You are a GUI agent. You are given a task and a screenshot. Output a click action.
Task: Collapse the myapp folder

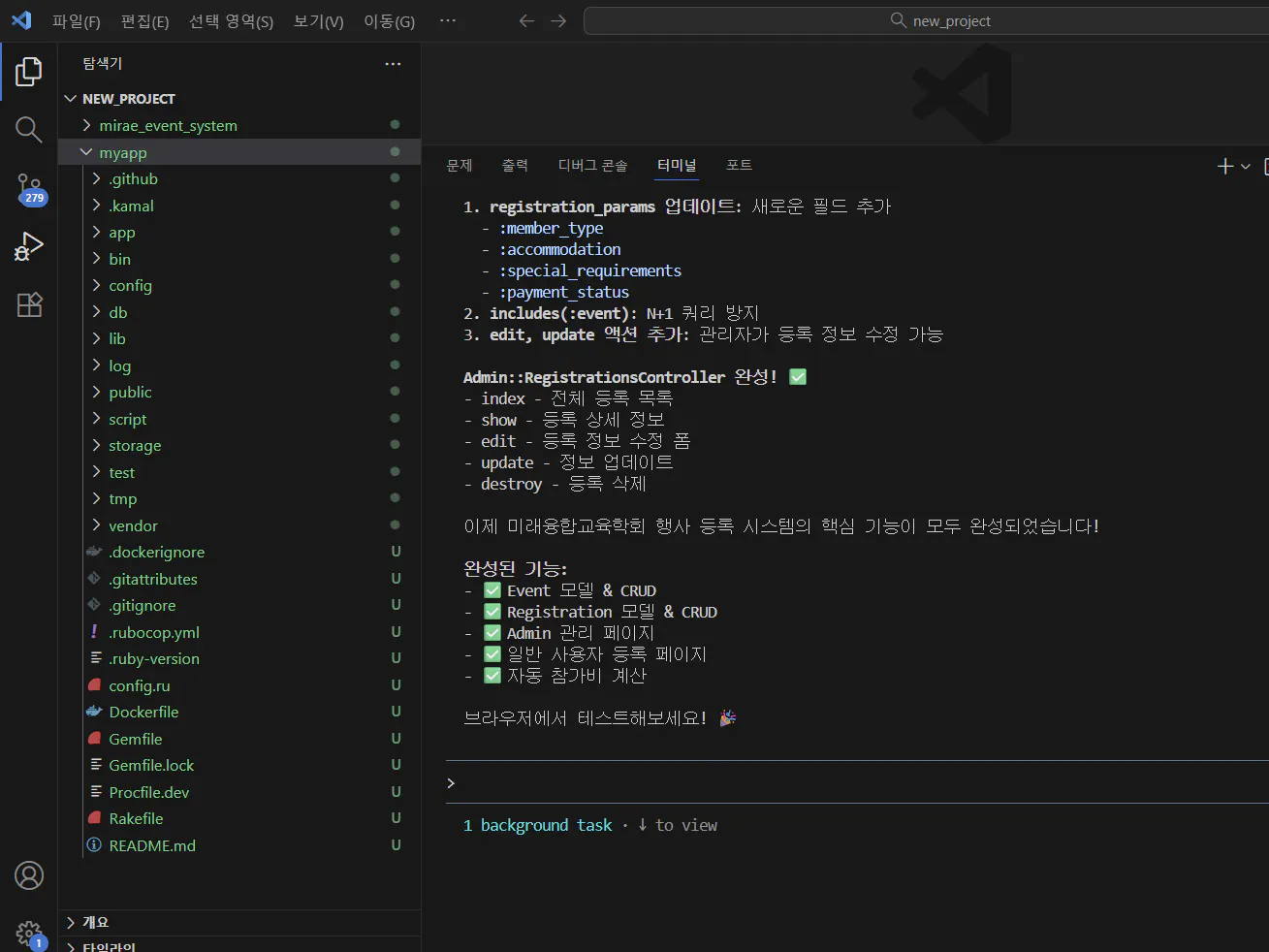tap(123, 152)
